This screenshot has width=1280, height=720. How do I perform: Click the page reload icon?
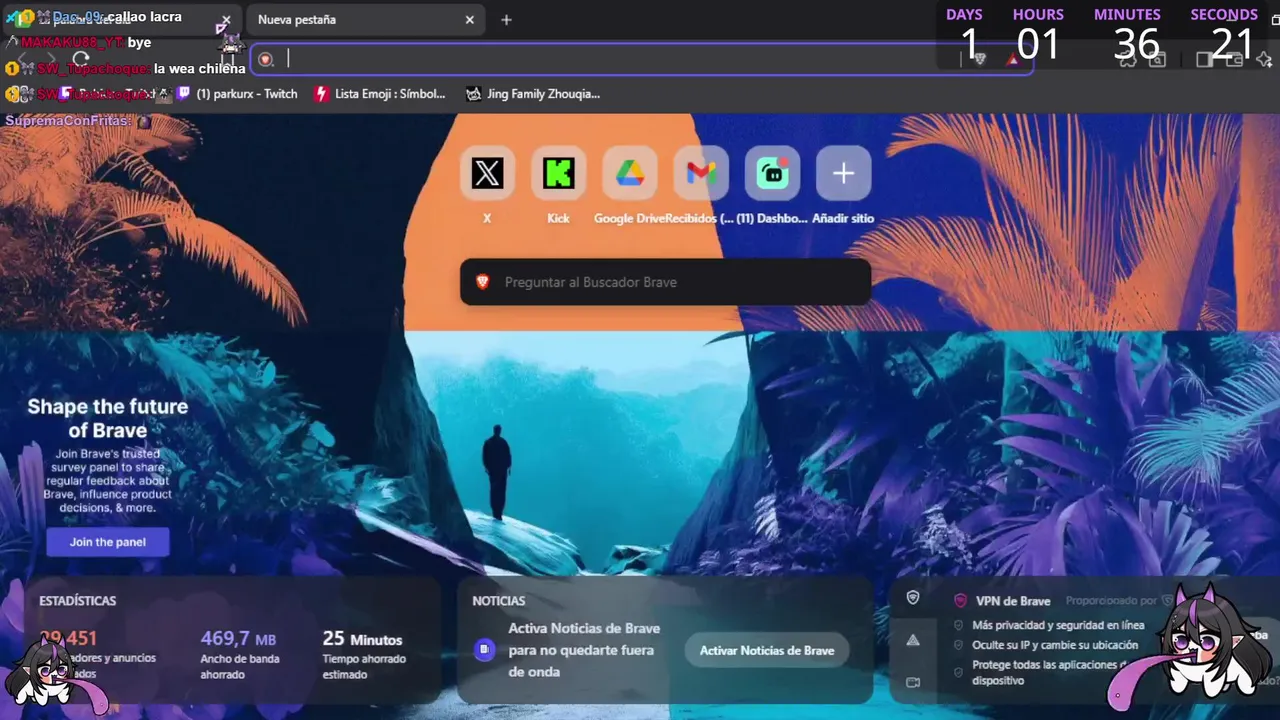coord(81,59)
